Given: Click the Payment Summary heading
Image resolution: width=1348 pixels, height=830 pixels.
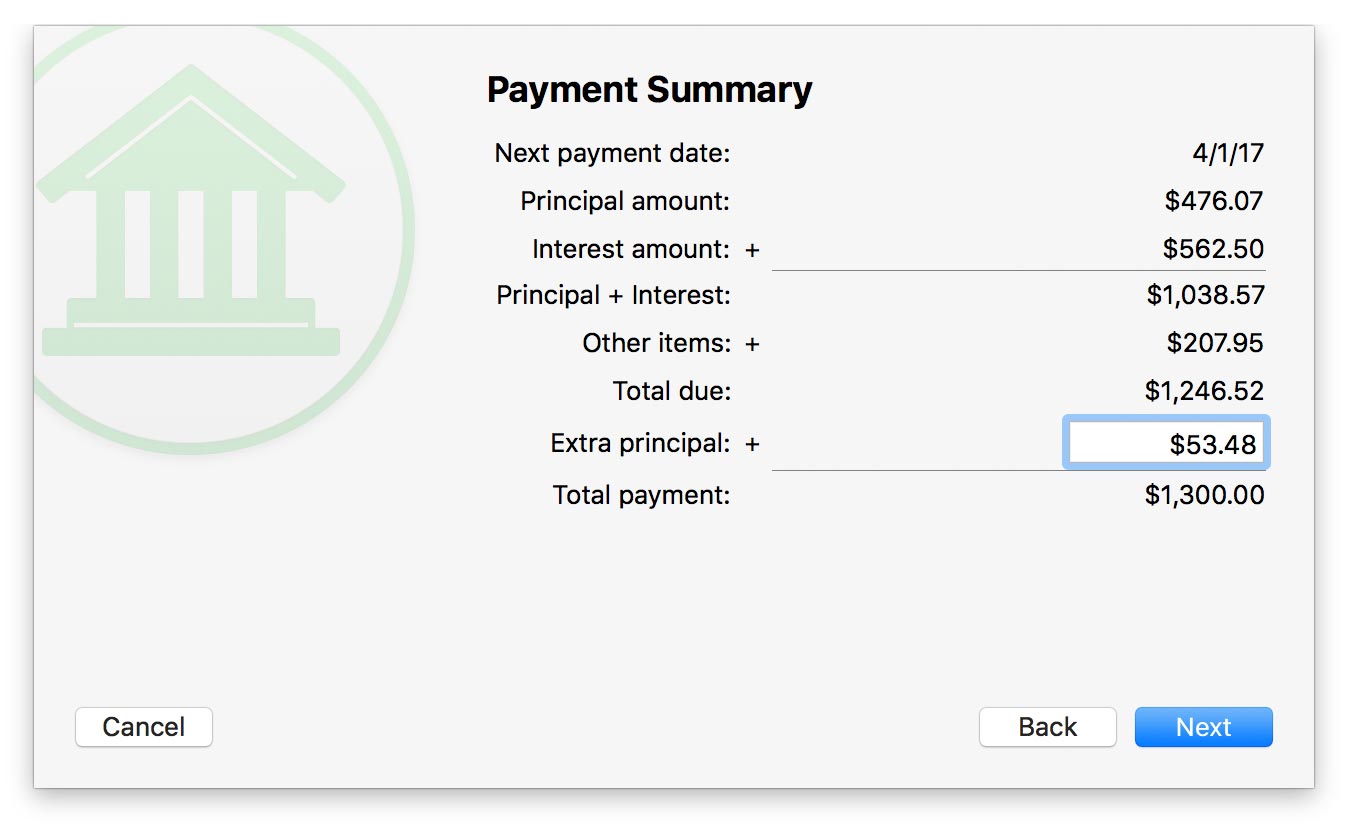Looking at the screenshot, I should (x=649, y=90).
